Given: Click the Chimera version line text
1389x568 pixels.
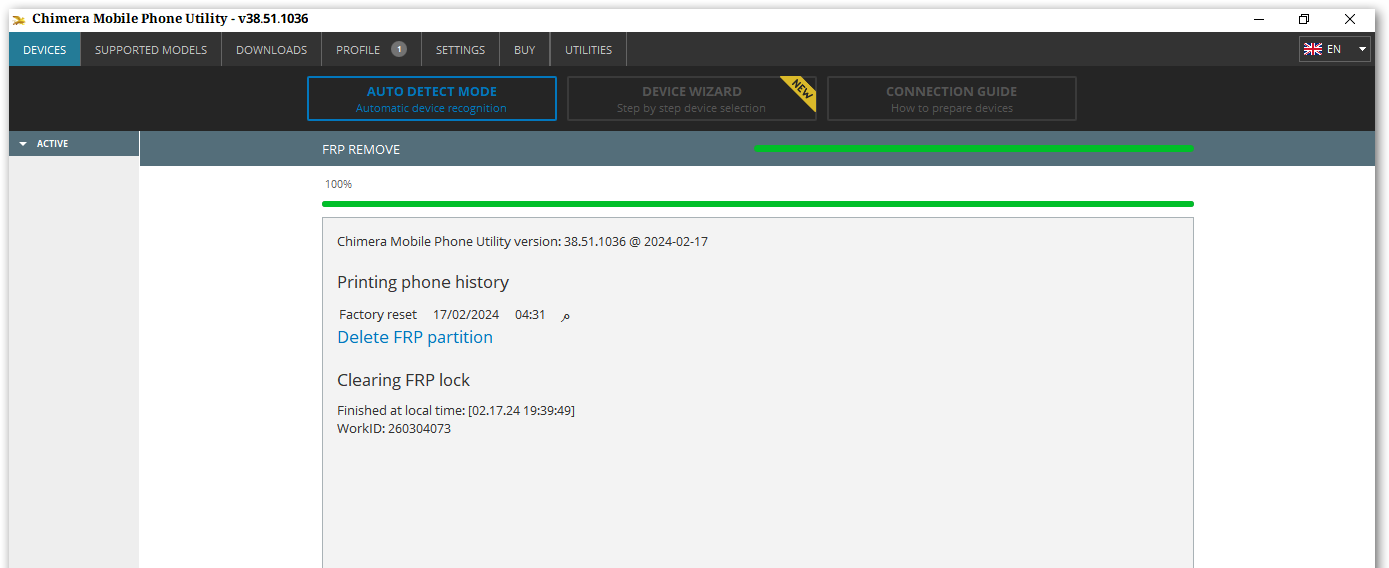Looking at the screenshot, I should (522, 241).
